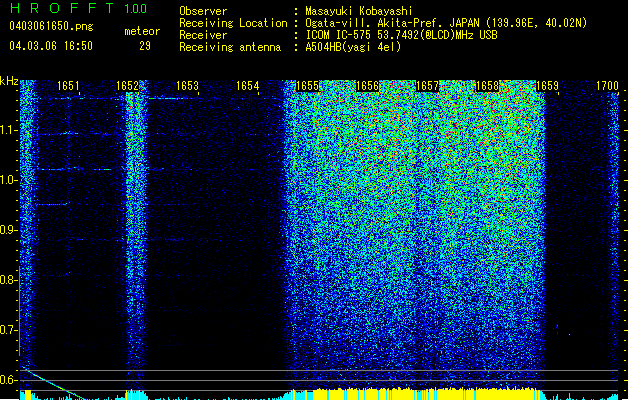Select the Ogata-vill. Akita-Pref. JAPAN location text
629x400 pixels.
pos(446,23)
